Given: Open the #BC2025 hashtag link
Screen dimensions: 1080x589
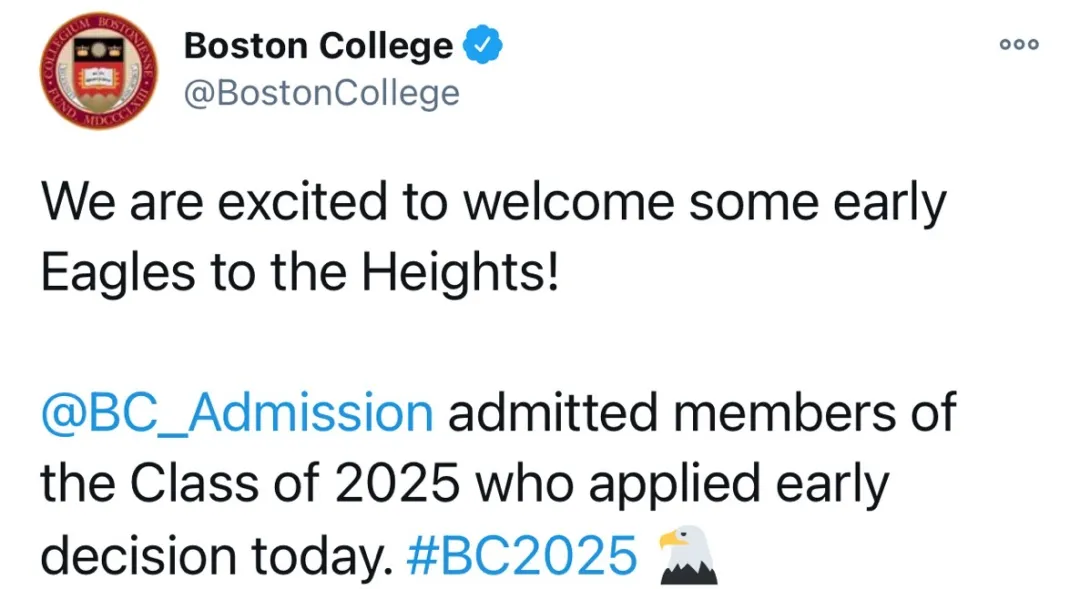Looking at the screenshot, I should (522, 555).
